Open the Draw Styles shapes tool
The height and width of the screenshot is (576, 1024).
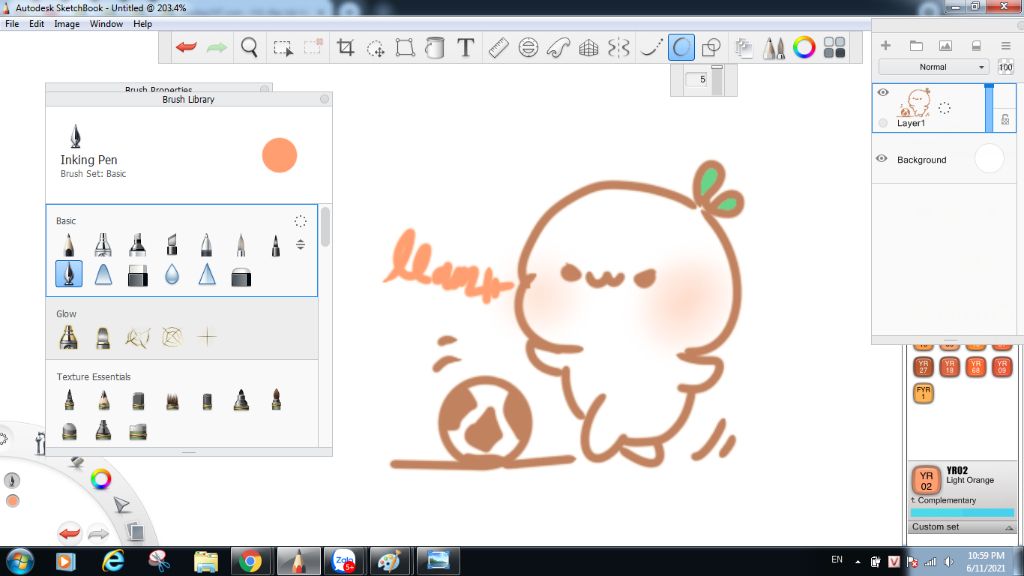tap(711, 47)
